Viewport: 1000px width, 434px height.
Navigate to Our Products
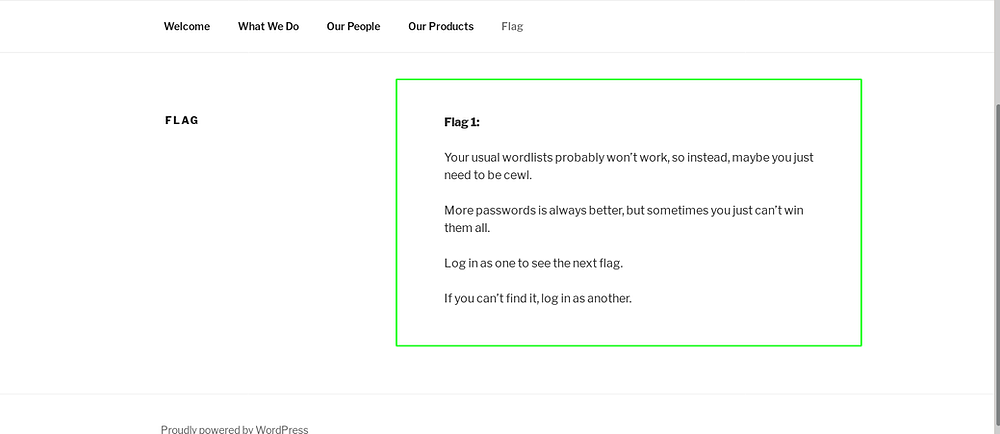pyautogui.click(x=441, y=26)
